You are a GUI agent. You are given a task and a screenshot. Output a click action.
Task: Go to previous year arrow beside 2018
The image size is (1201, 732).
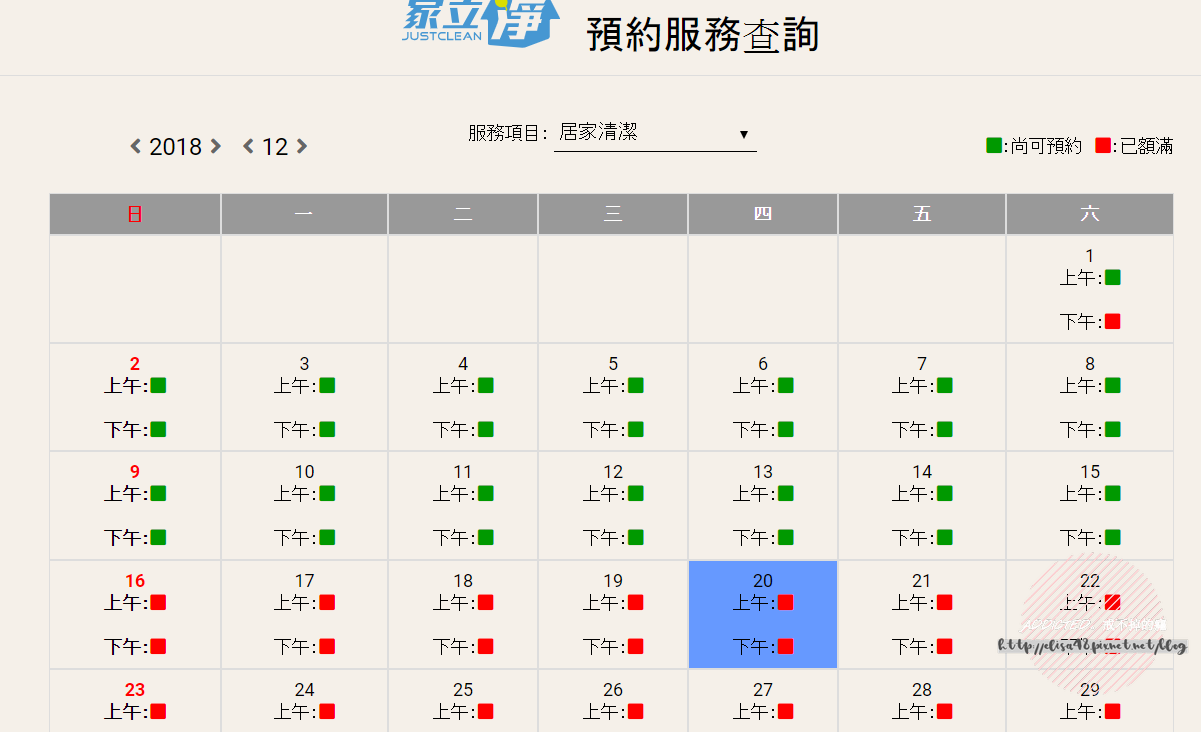point(136,147)
